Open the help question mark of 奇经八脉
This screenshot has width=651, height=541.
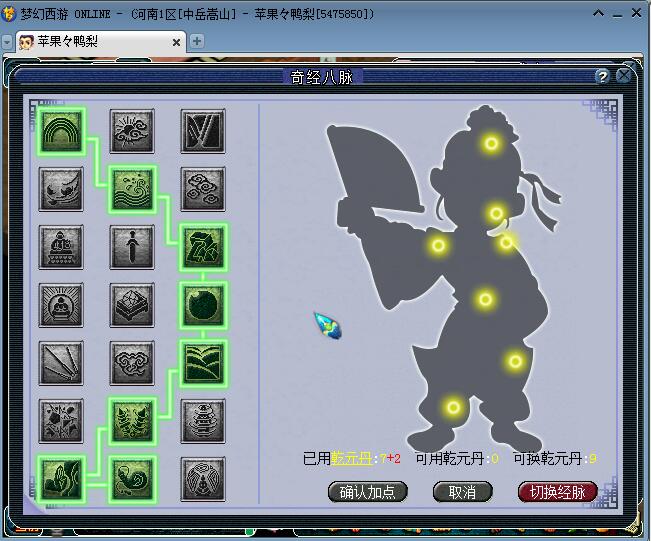(x=602, y=76)
